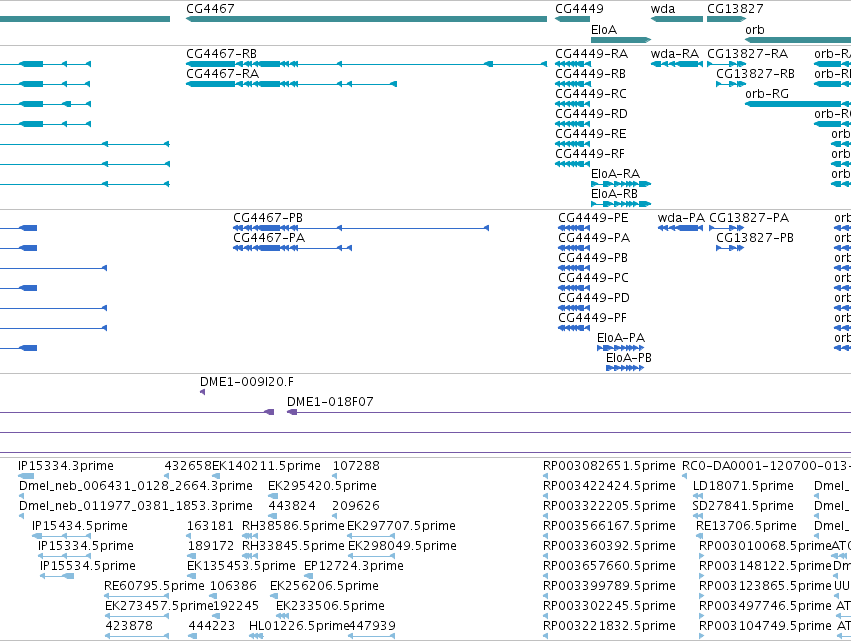Select the CG4467-RA transcript label
This screenshot has width=851, height=641.
tap(223, 74)
